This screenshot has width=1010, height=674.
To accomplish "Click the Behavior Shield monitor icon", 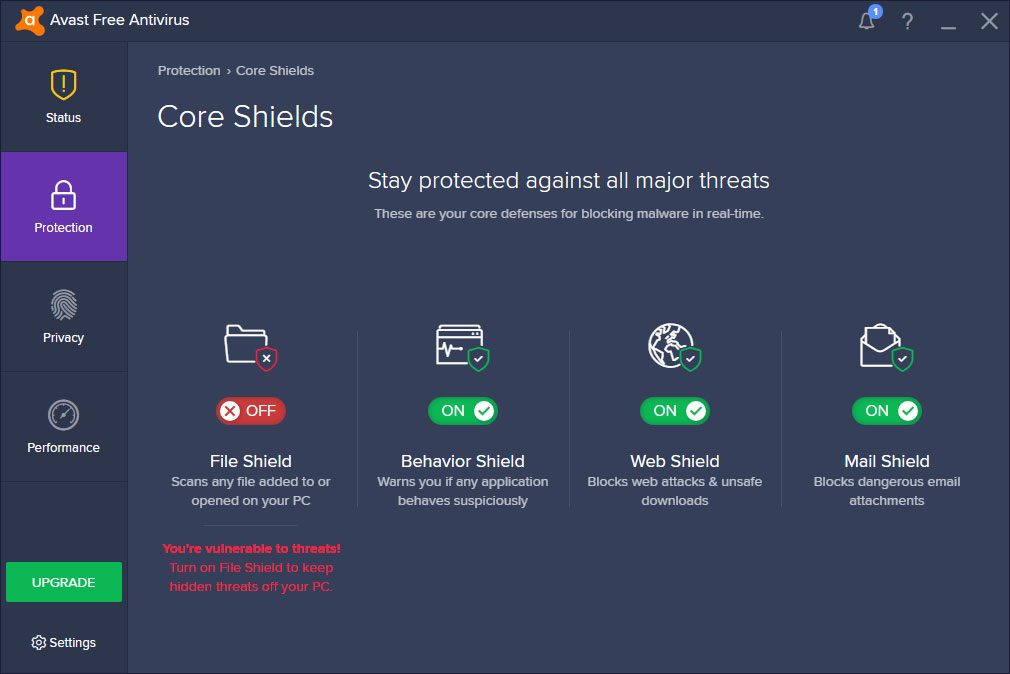I will (x=462, y=347).
